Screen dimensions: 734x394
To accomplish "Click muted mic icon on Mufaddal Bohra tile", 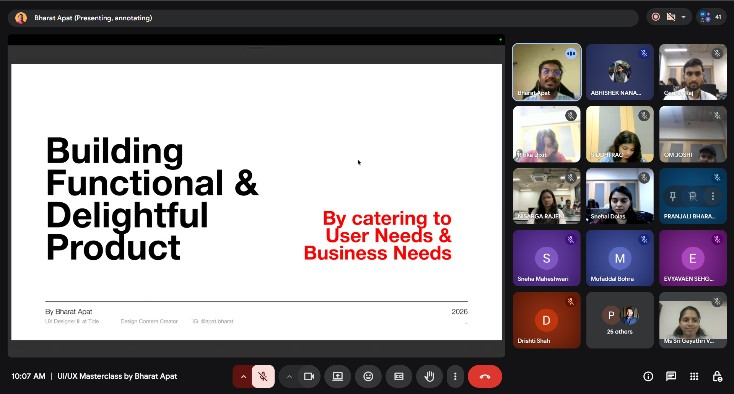I will click(x=644, y=240).
